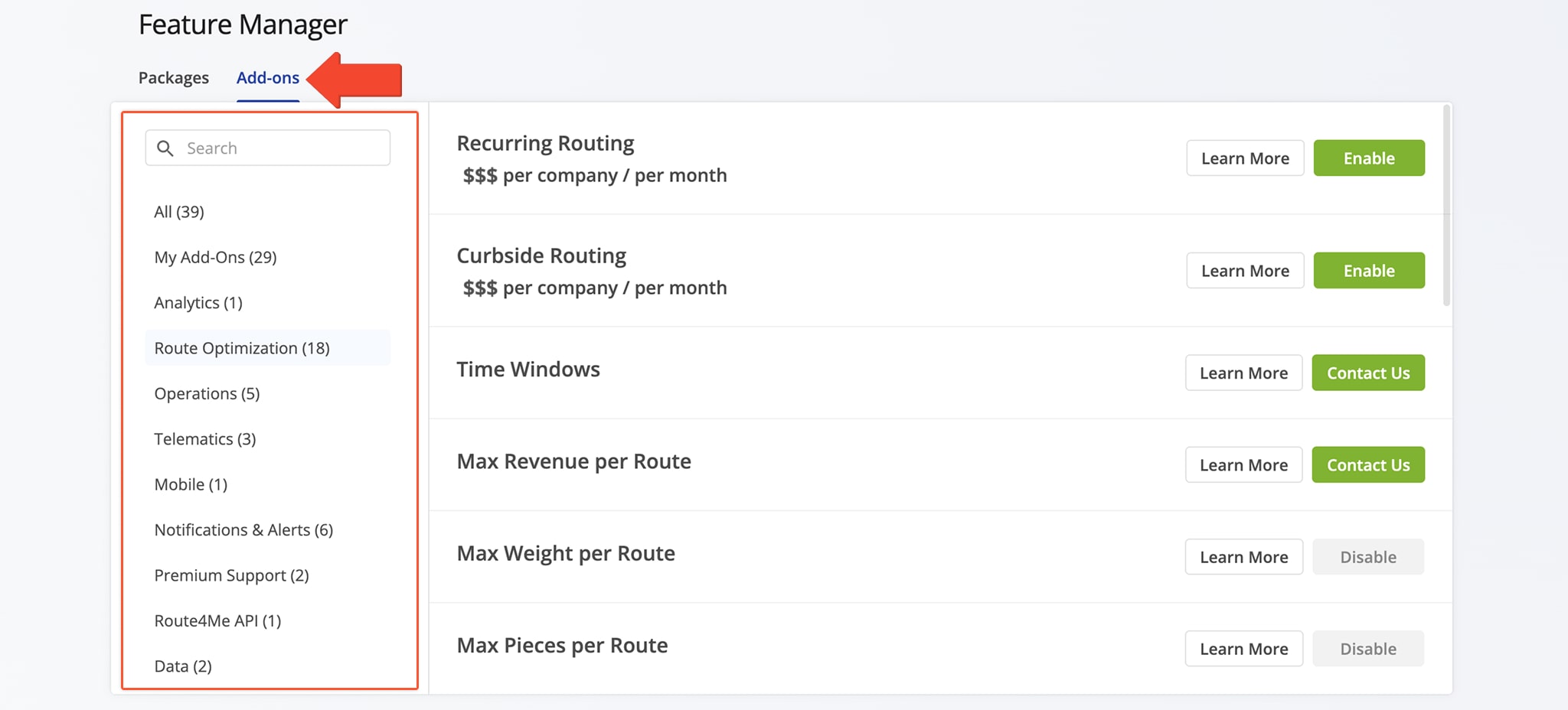Filter by My Add-Ons (29)

pyautogui.click(x=215, y=257)
